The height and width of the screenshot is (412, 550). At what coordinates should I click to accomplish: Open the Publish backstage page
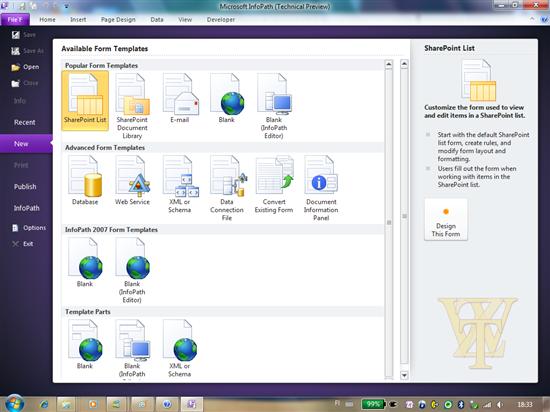pyautogui.click(x=25, y=187)
